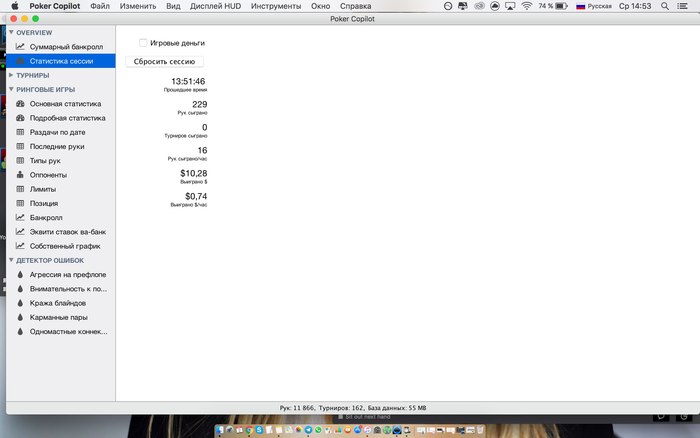Open Telegram from the Dock
700x438 pixels.
tap(308, 430)
